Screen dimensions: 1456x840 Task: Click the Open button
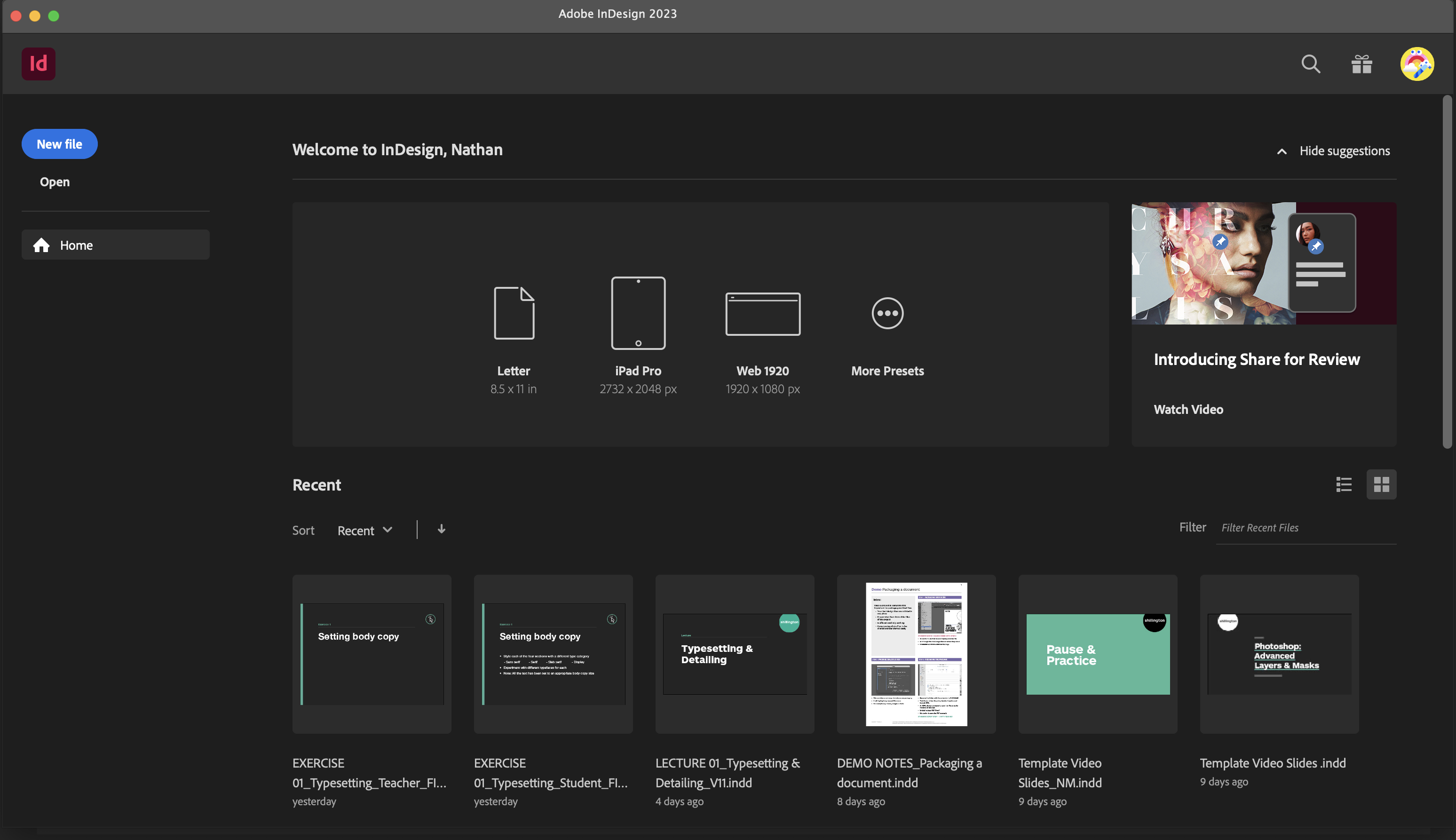pyautogui.click(x=55, y=182)
